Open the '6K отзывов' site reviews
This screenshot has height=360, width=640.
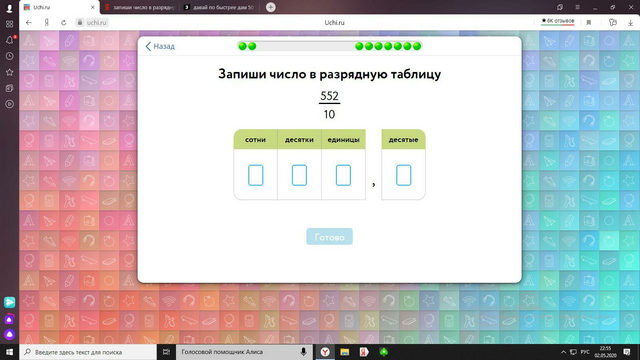click(558, 21)
